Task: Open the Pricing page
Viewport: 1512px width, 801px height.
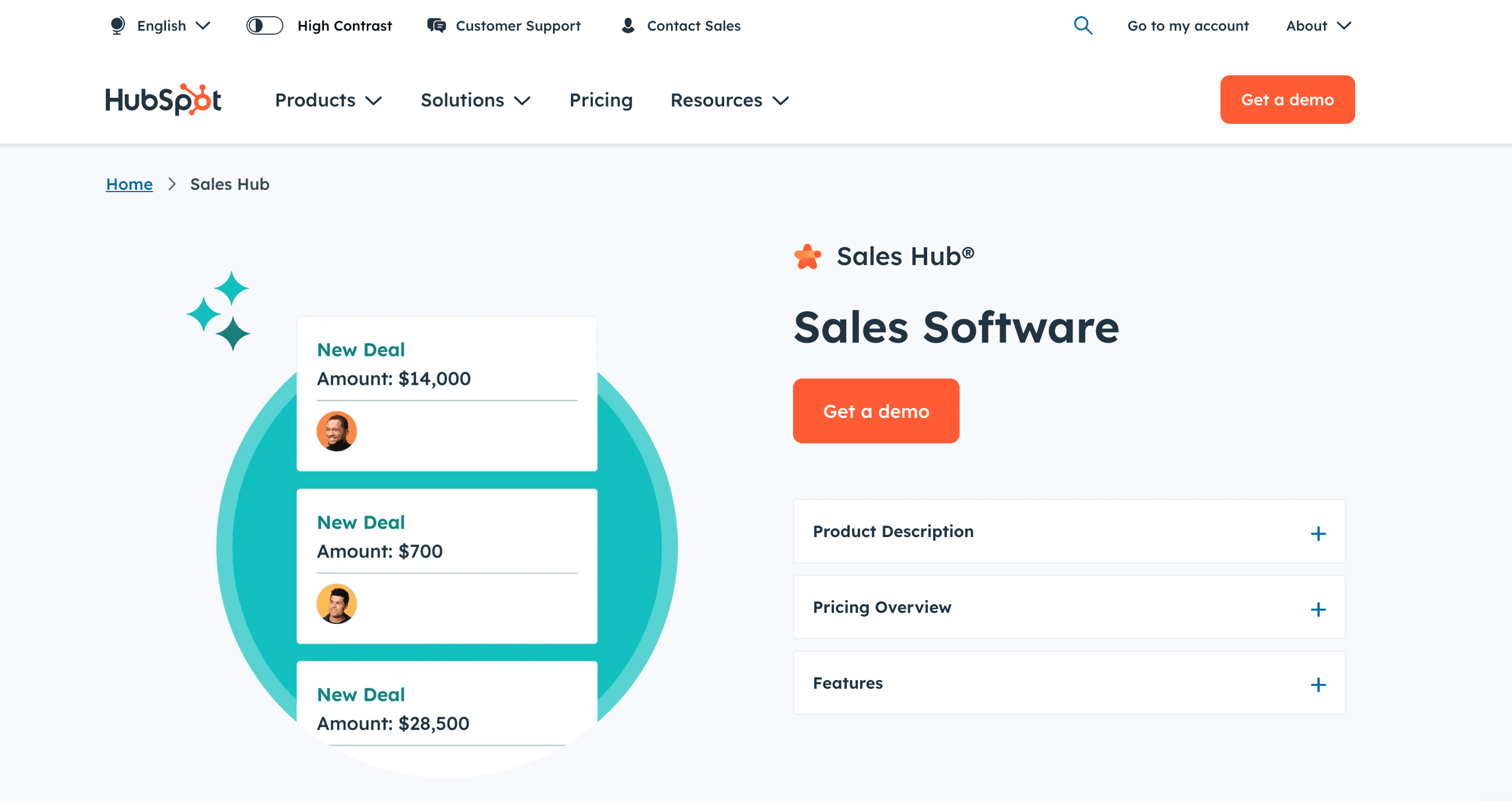Action: tap(601, 101)
